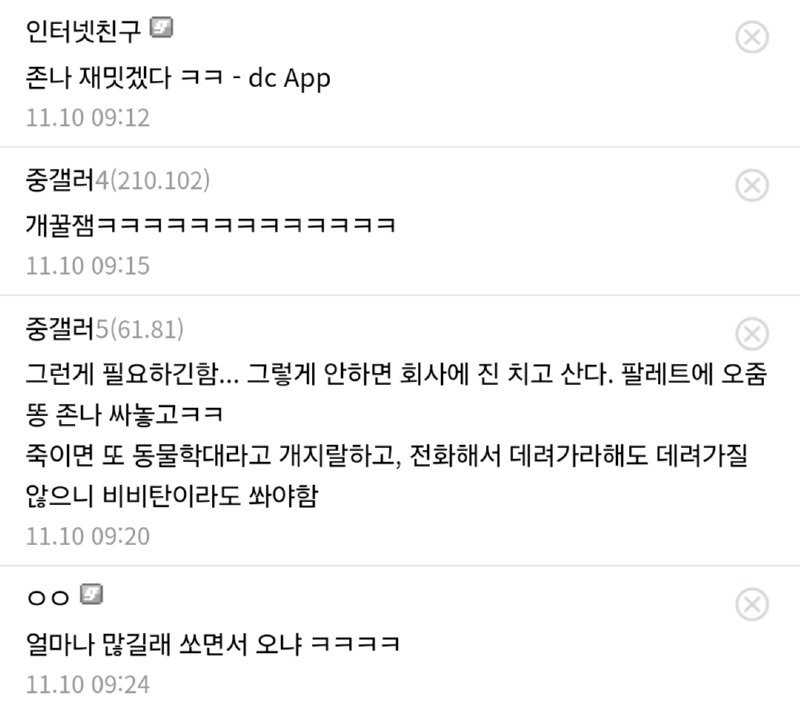
Task: Select the 개꿀잼ㅋㅋㅋ comment text
Action: [x=211, y=225]
